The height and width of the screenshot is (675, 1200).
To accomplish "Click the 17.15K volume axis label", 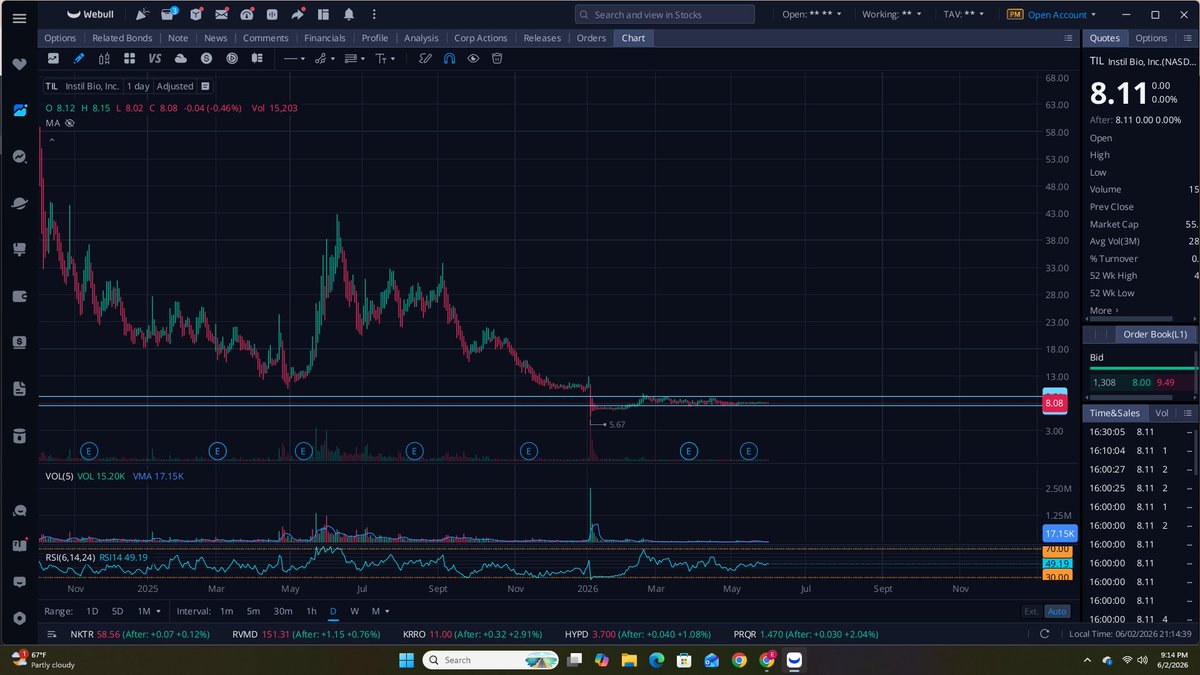I will [1060, 533].
